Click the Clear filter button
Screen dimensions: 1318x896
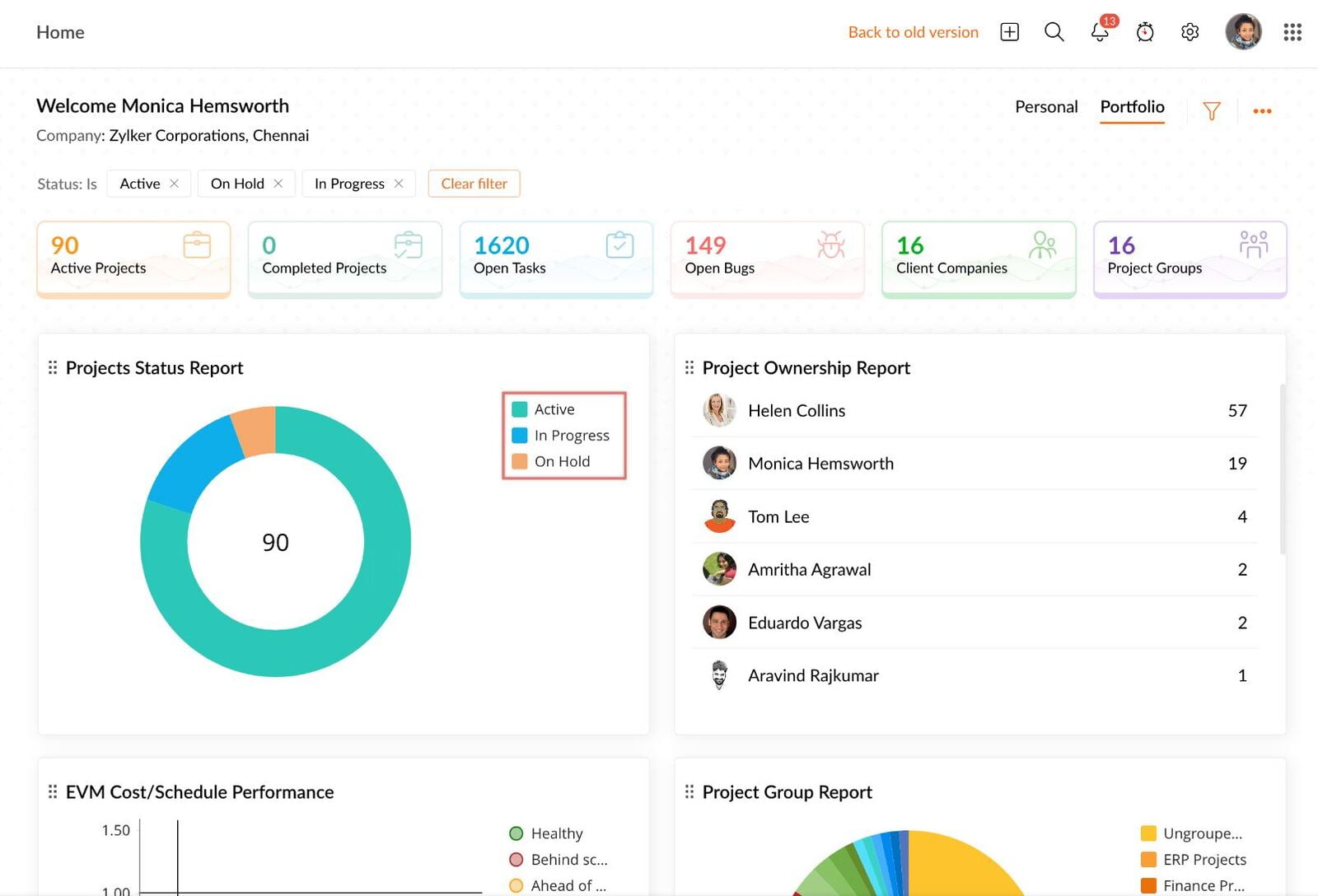click(474, 184)
